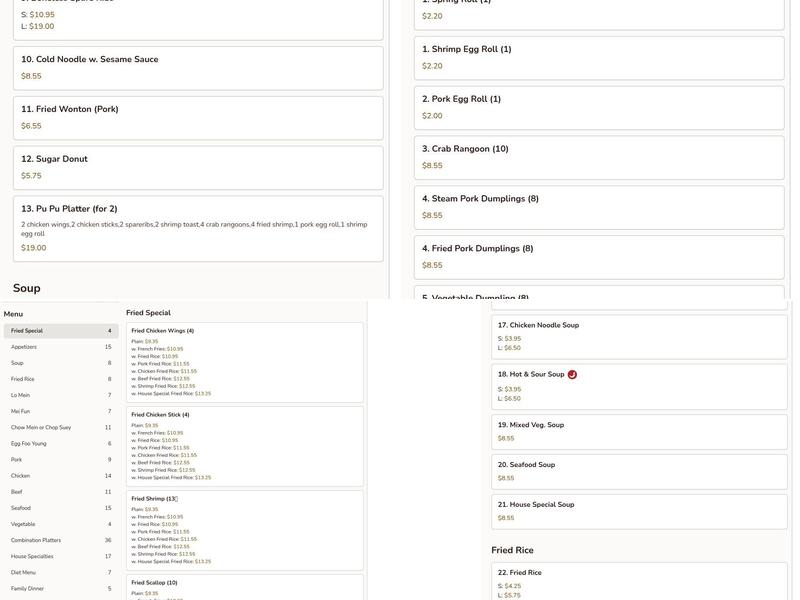
Task: Open the Appetizers category in the sidebar
Action: 60,347
